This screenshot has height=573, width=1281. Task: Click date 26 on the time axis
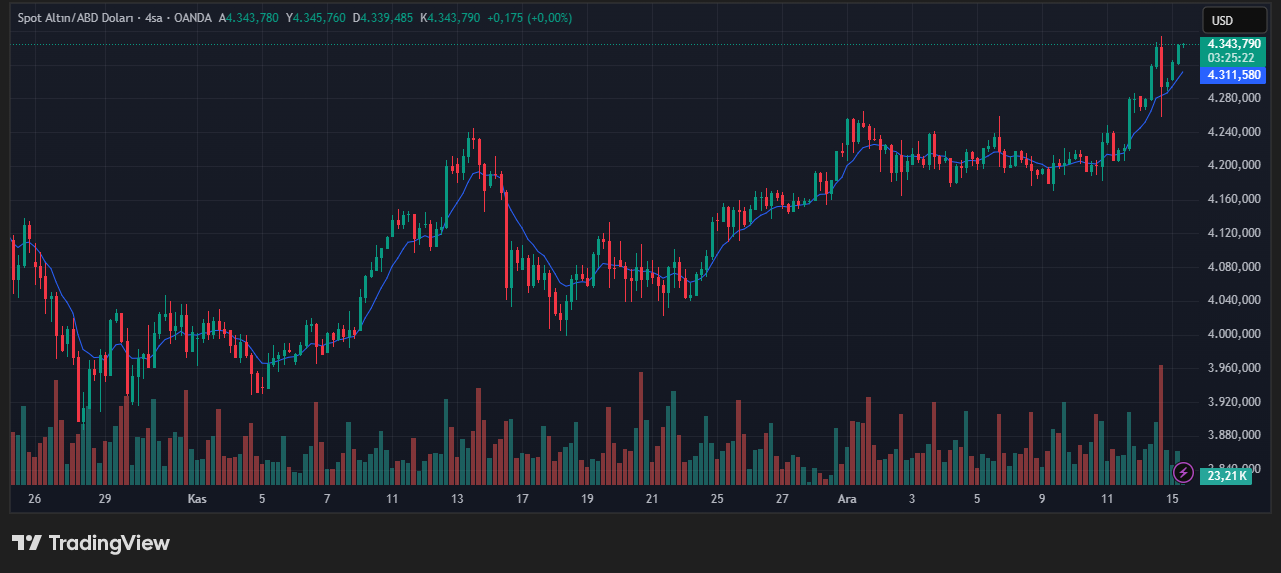pyautogui.click(x=35, y=498)
